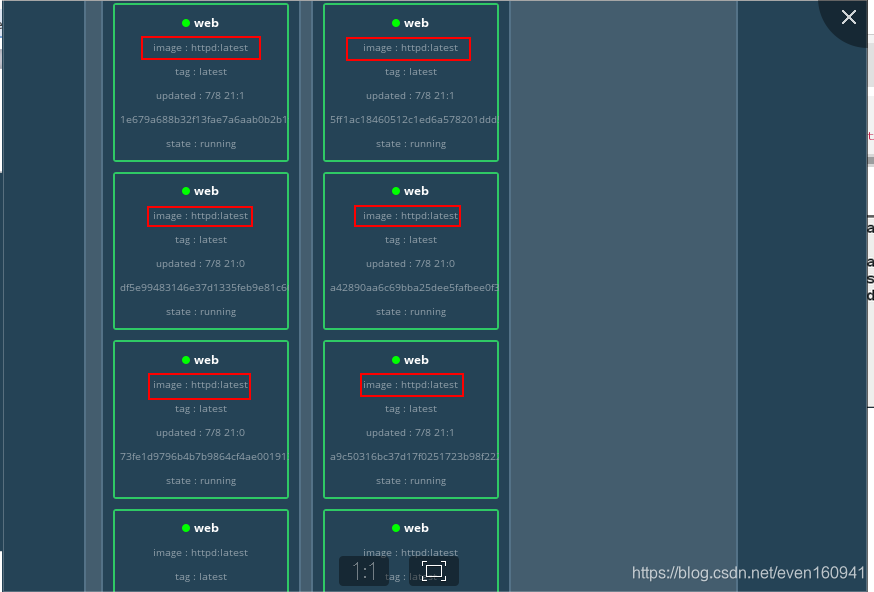874x592 pixels.
Task: Click 'image : httpd:latest' in the 73fe1d9796b4 card
Action: (200, 385)
